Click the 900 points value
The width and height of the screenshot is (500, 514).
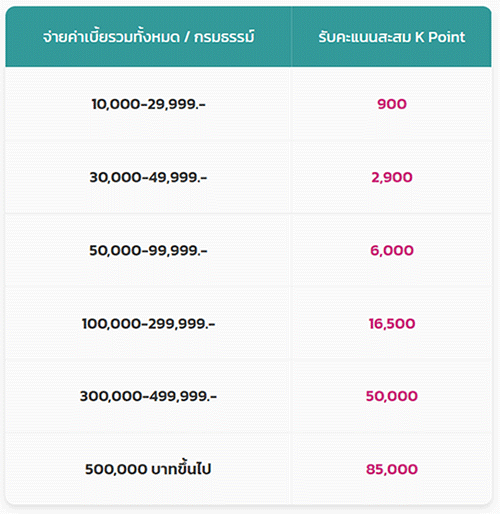[392, 104]
